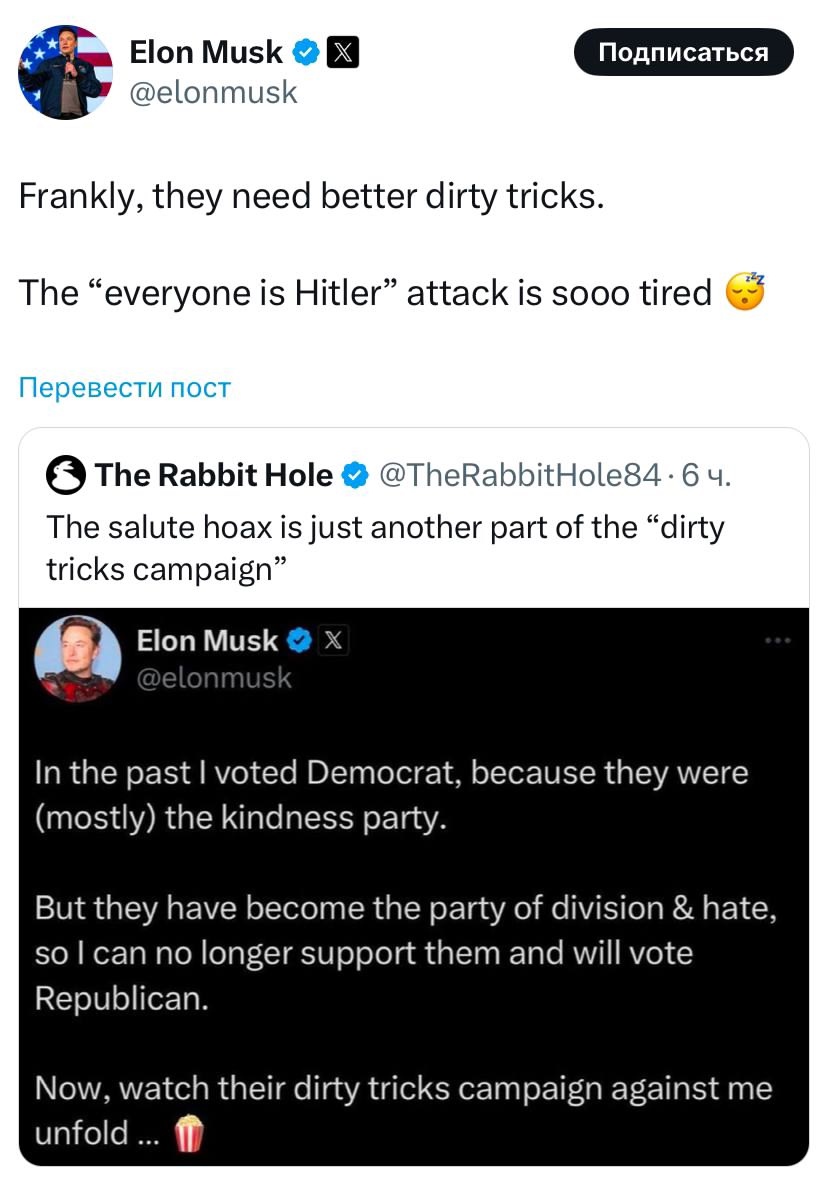Click Elon Musk's profile avatar at top
The height and width of the screenshot is (1197, 828).
click(x=66, y=72)
